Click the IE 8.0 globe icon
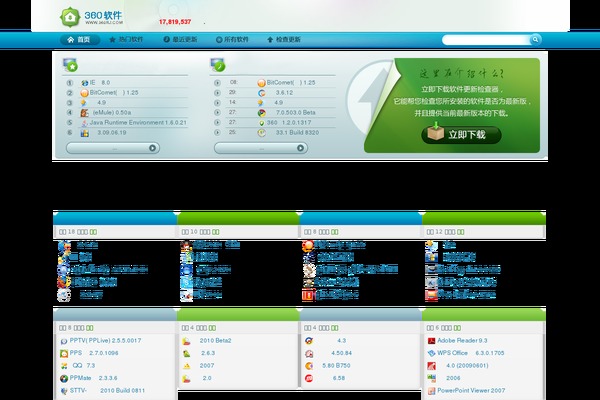The height and width of the screenshot is (400, 600). point(85,83)
